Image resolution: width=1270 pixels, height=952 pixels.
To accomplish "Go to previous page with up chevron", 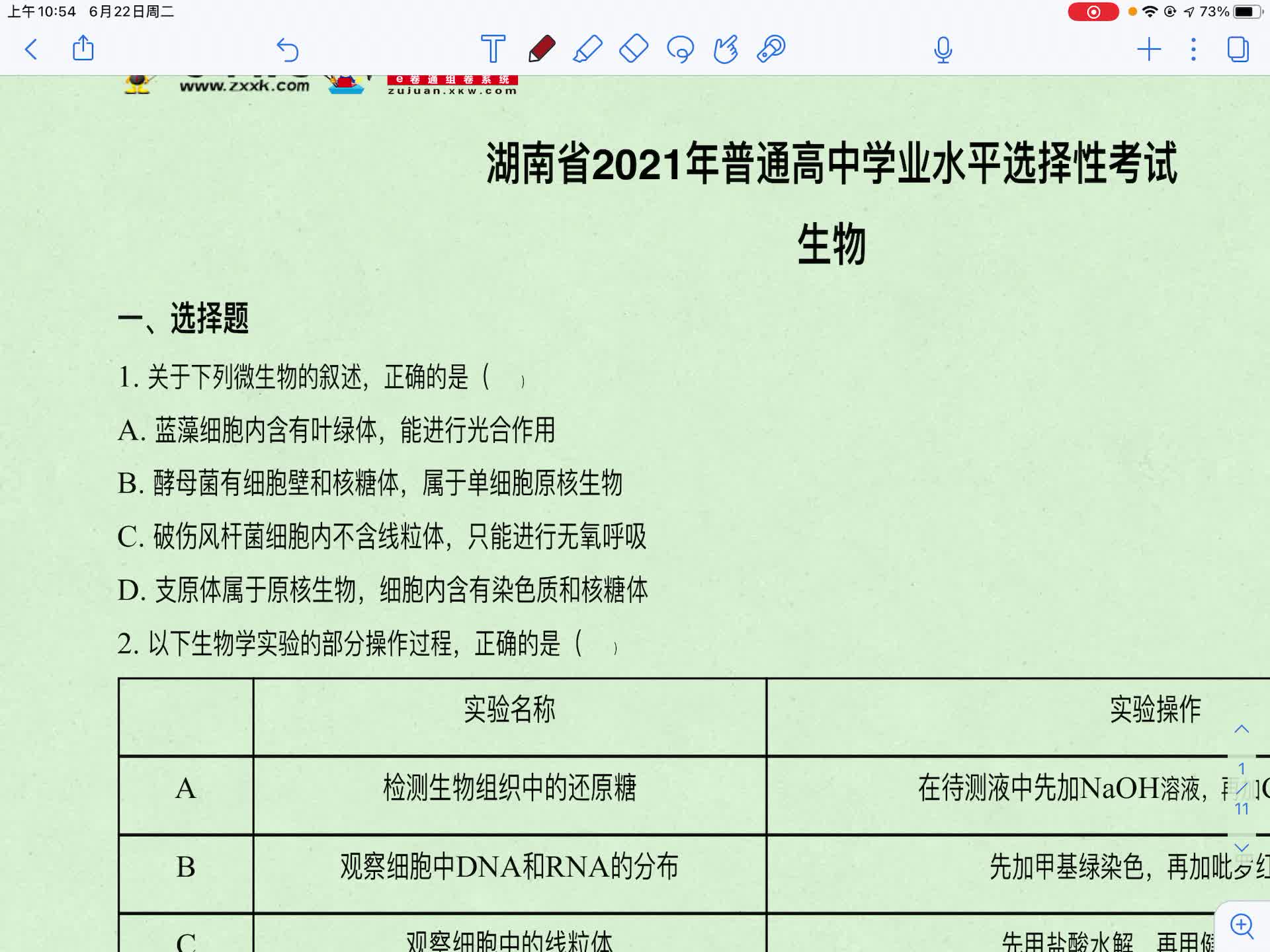I will pos(1242,729).
